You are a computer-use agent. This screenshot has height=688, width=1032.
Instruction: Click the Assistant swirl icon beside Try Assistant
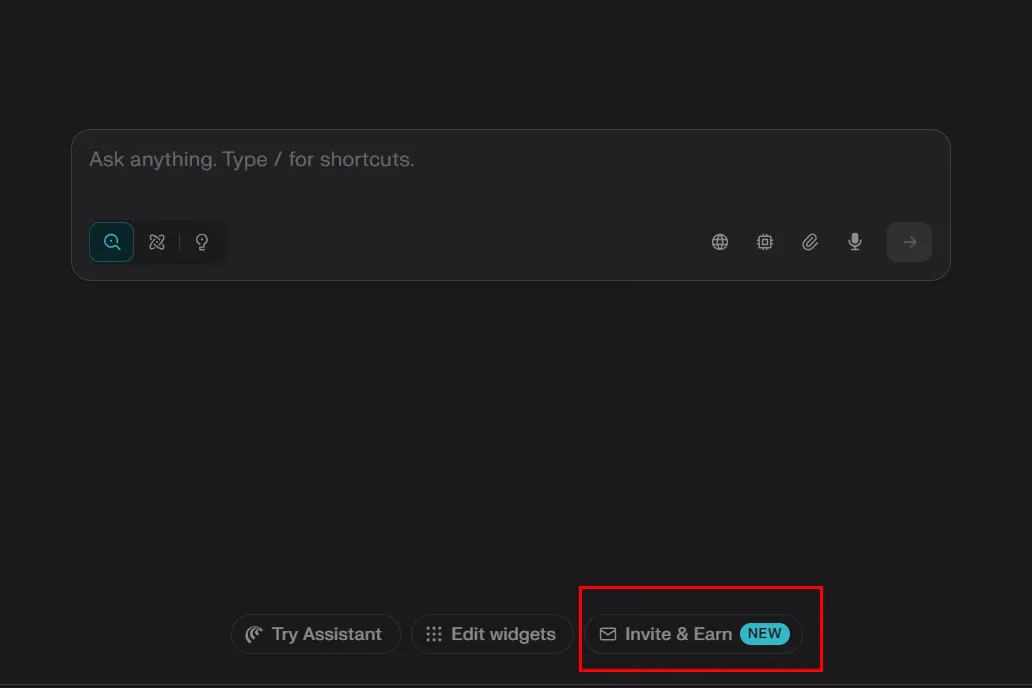pyautogui.click(x=254, y=634)
